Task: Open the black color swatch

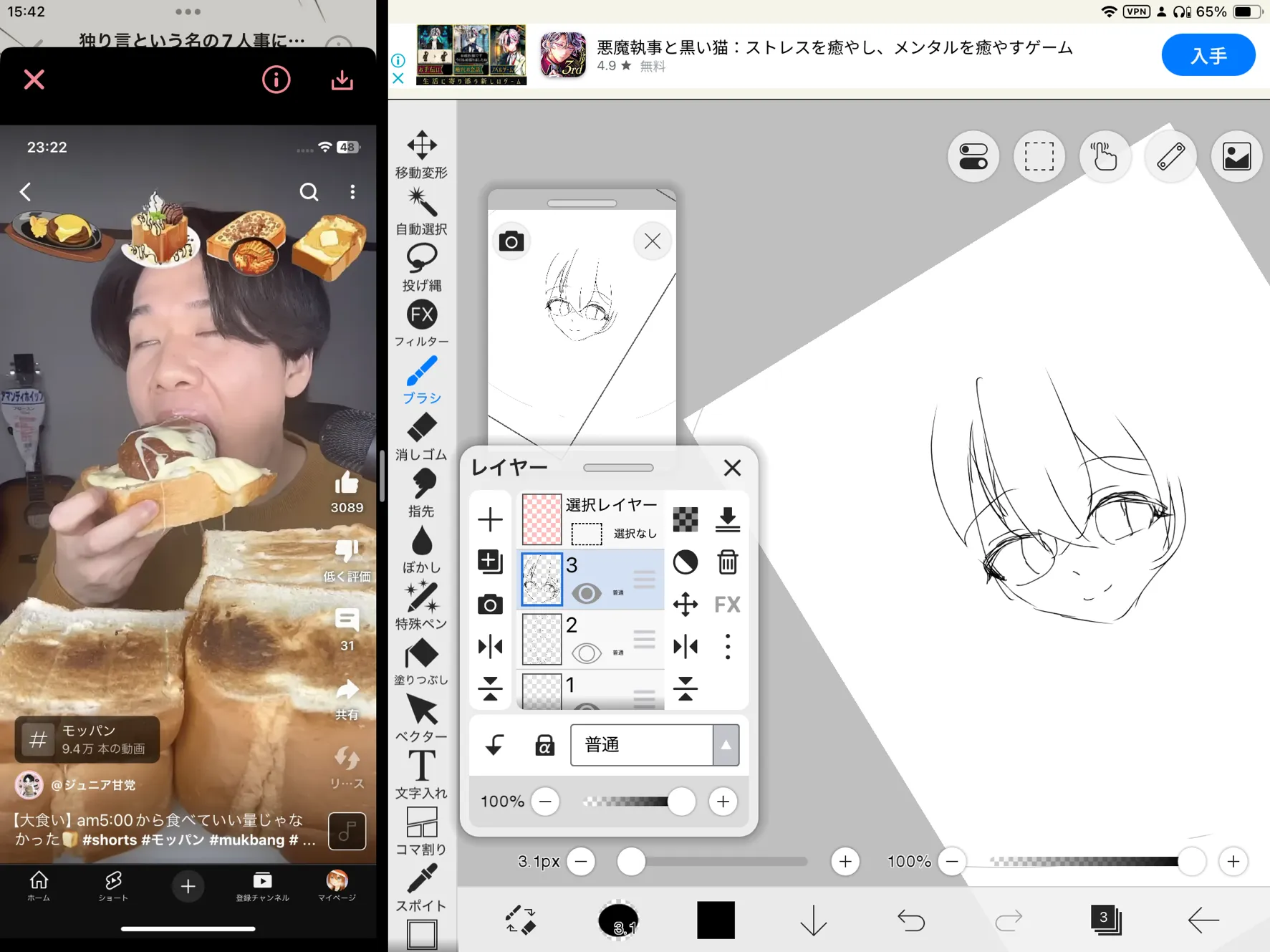Action: (x=716, y=920)
